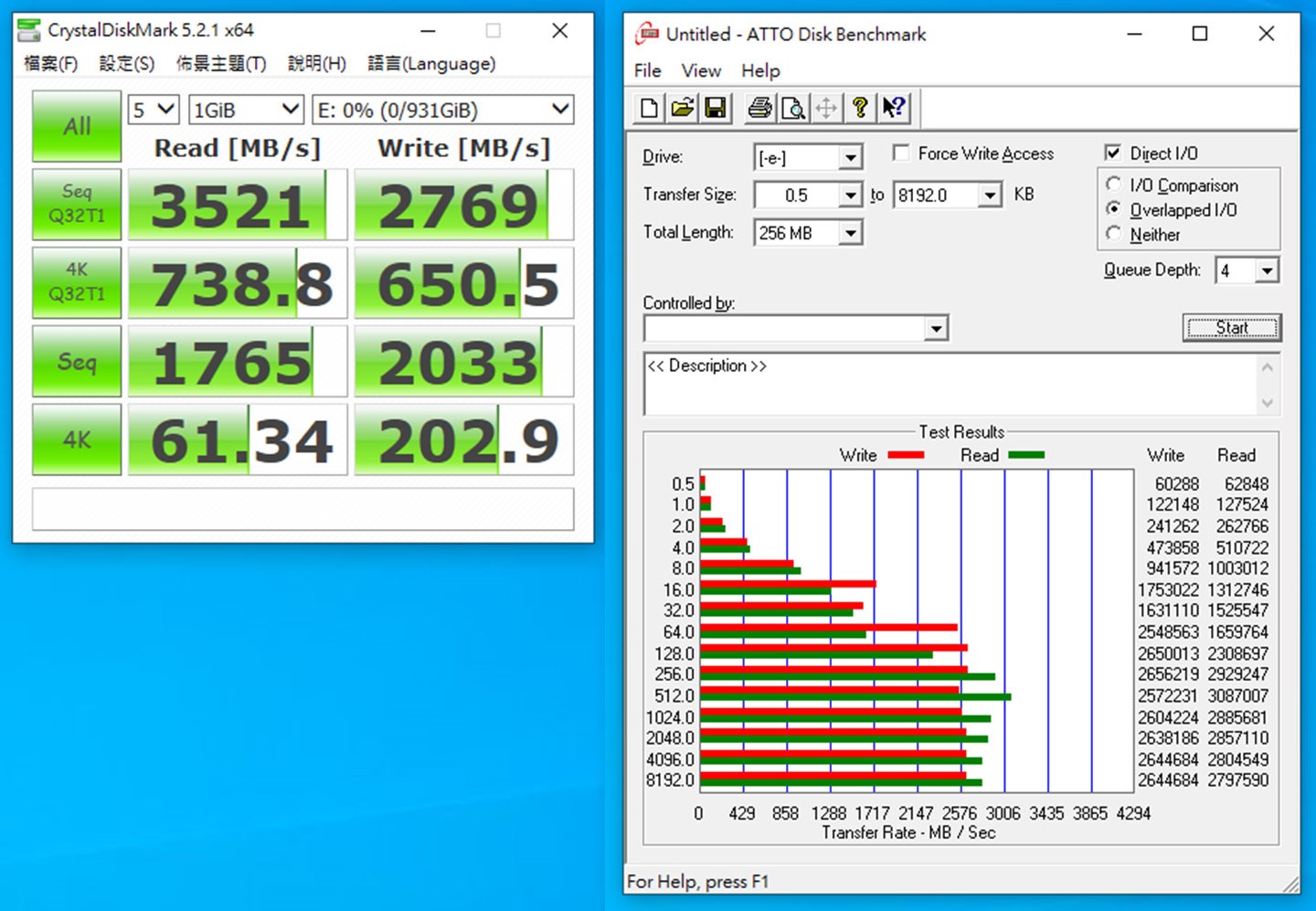This screenshot has height=911, width=1316.
Task: Open CrystalDiskMark 檔案(F) menu
Action: tap(51, 63)
